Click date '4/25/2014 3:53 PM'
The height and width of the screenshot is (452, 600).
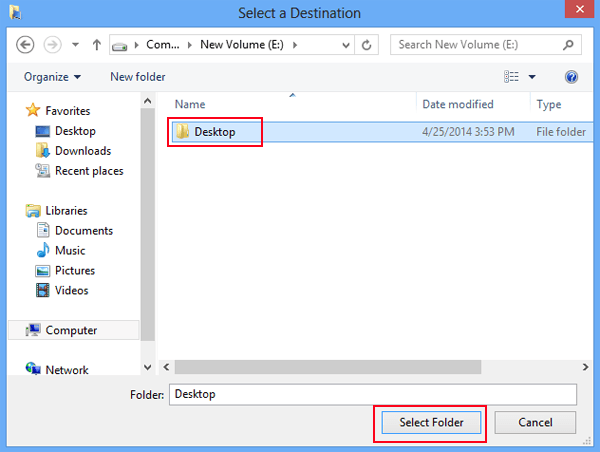point(468,132)
